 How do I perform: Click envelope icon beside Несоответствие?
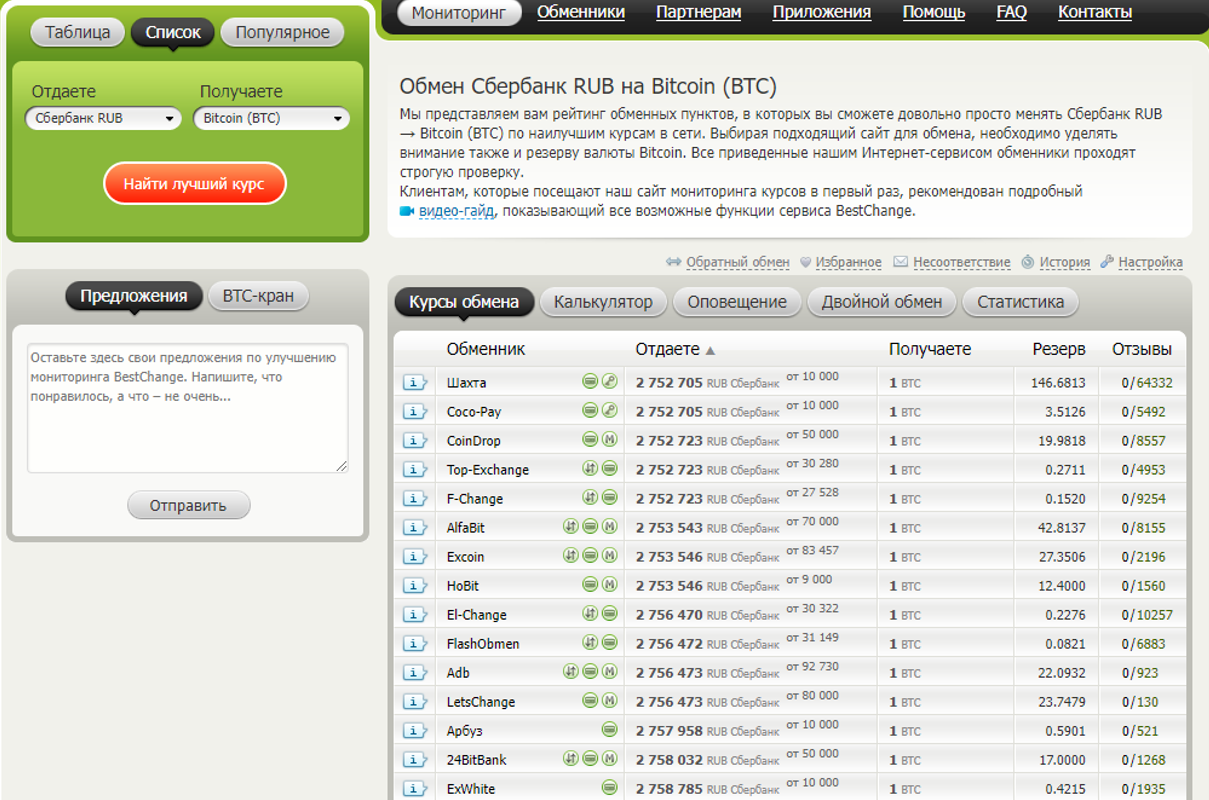900,262
